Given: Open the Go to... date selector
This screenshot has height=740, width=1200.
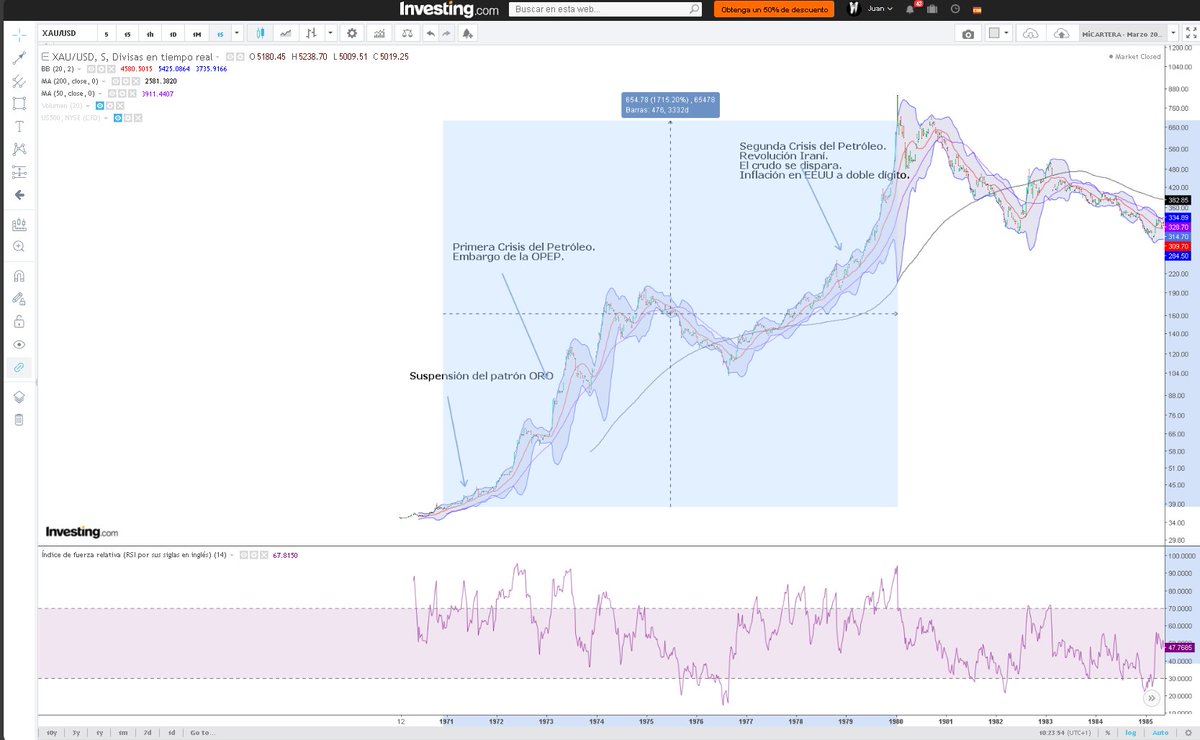Looking at the screenshot, I should (202, 732).
